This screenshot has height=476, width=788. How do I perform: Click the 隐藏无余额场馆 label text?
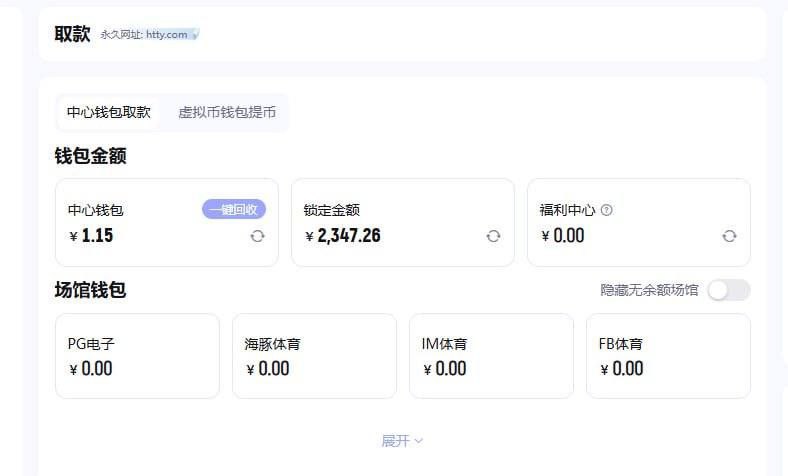pyautogui.click(x=649, y=290)
